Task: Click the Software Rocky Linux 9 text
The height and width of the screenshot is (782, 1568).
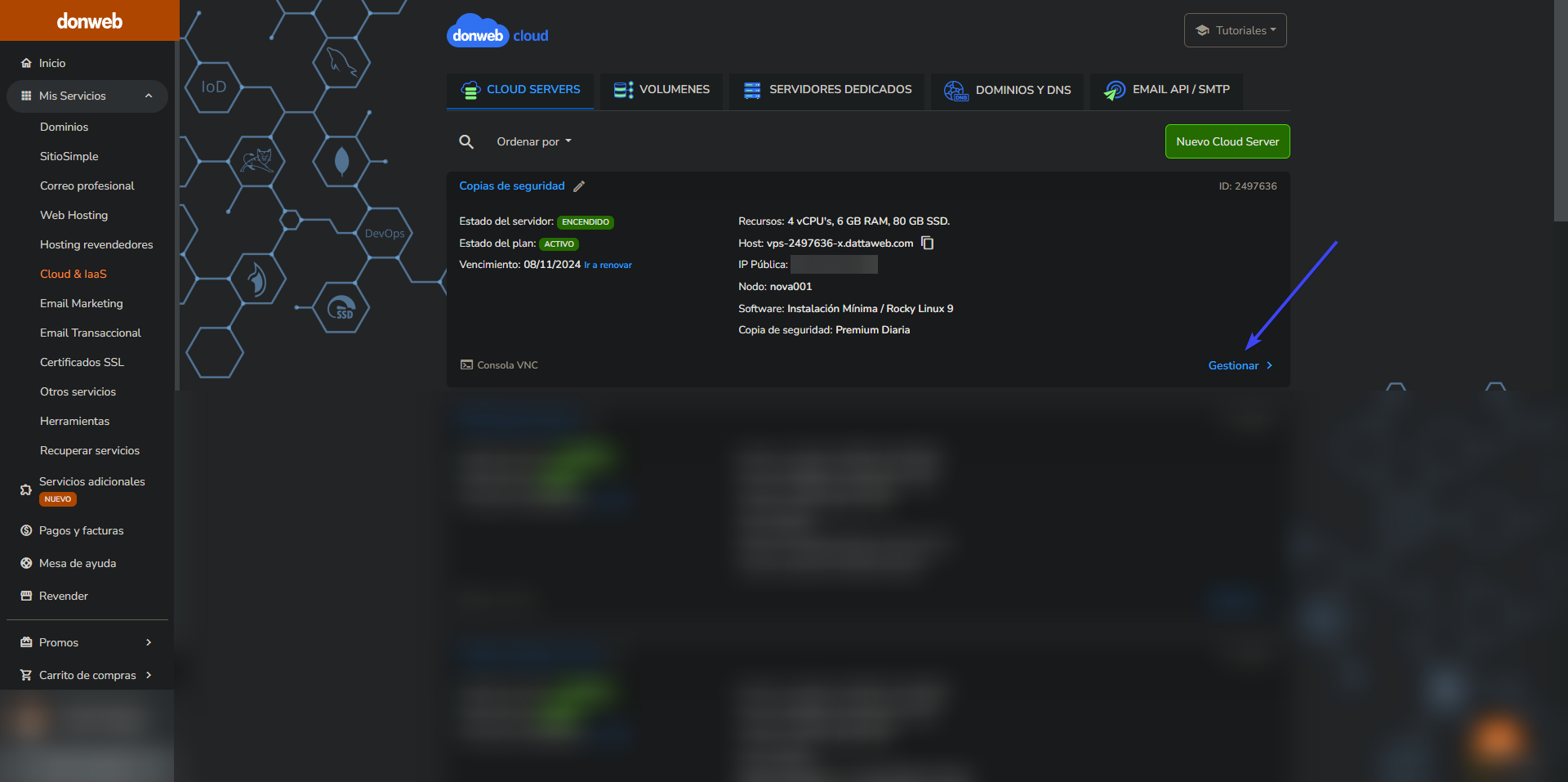Action: 845,309
